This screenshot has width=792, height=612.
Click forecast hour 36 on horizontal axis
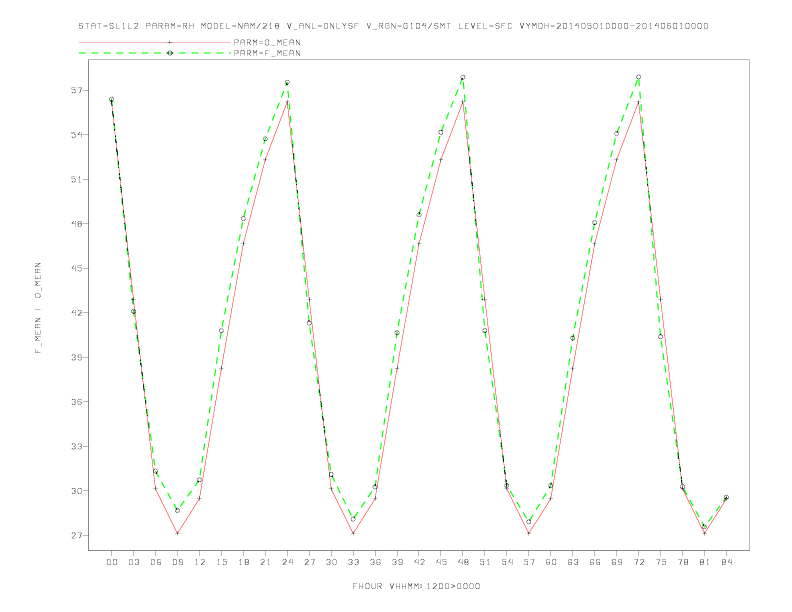(375, 562)
